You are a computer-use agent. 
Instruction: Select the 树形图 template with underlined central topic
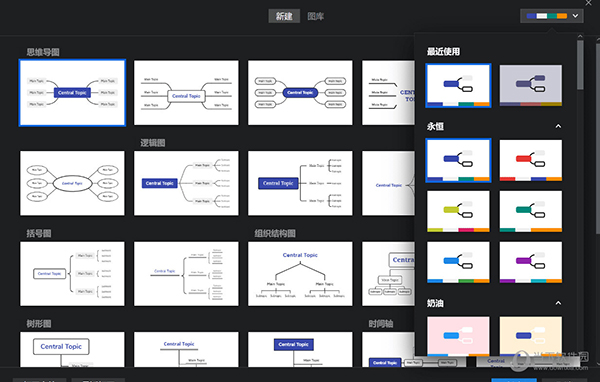tap(186, 349)
